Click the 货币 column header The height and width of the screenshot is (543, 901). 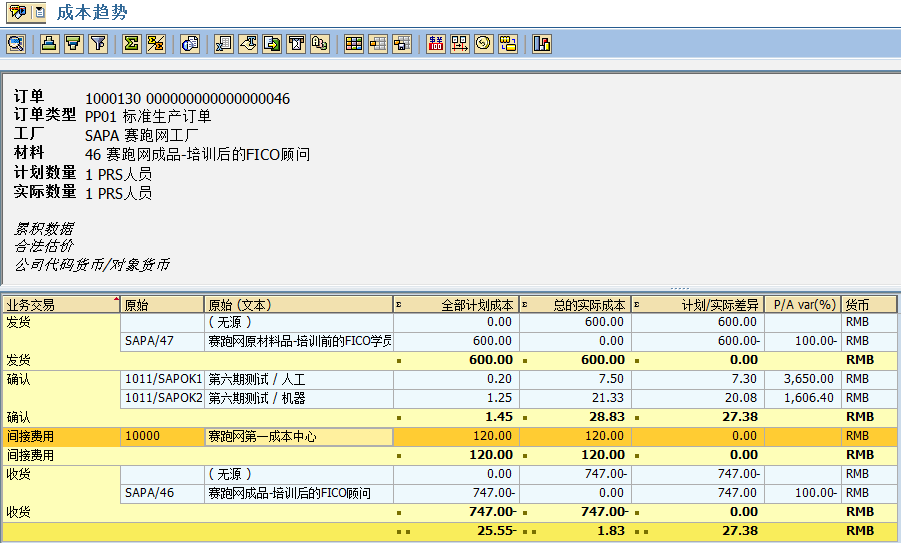[869, 305]
